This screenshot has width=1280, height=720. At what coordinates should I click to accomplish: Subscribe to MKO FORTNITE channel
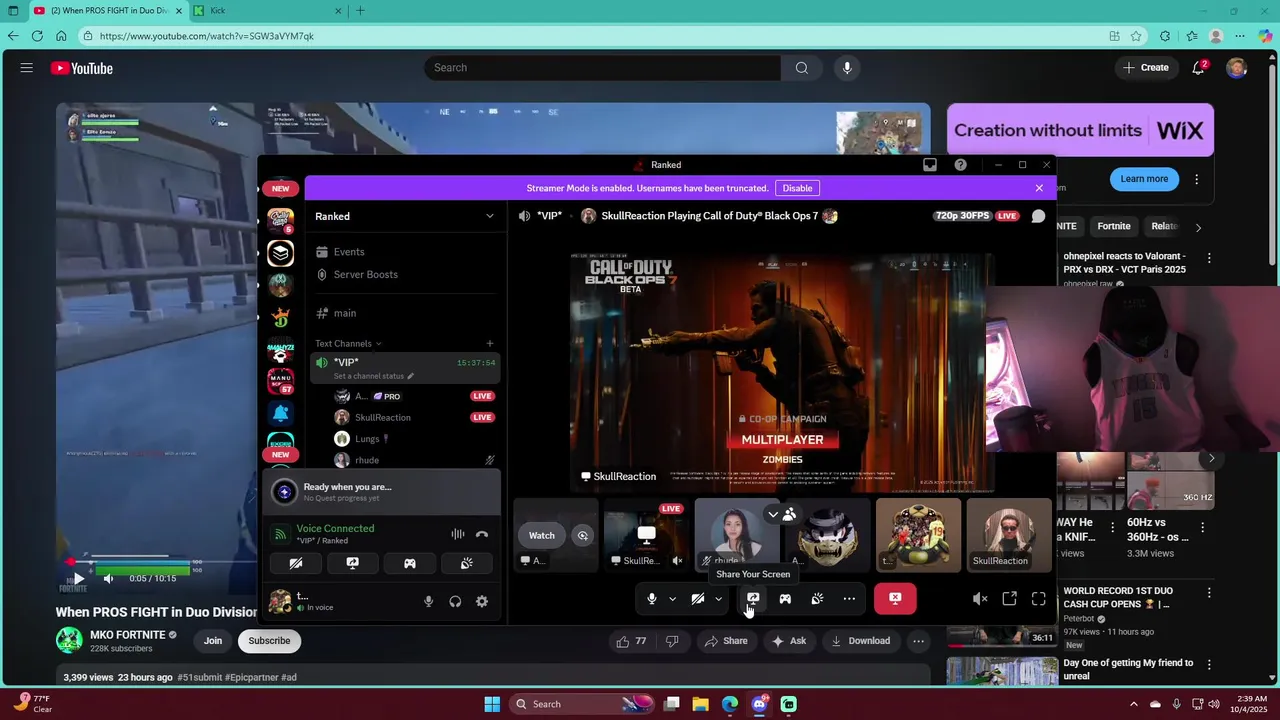click(269, 641)
